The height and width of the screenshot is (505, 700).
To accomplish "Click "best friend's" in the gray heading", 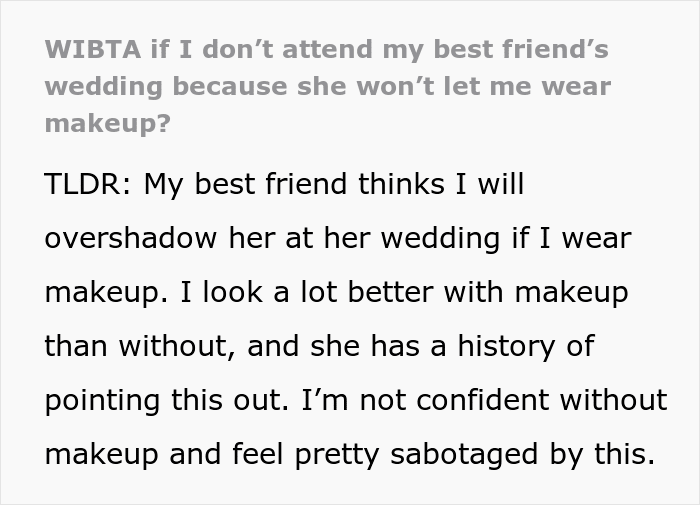I will coord(521,49).
